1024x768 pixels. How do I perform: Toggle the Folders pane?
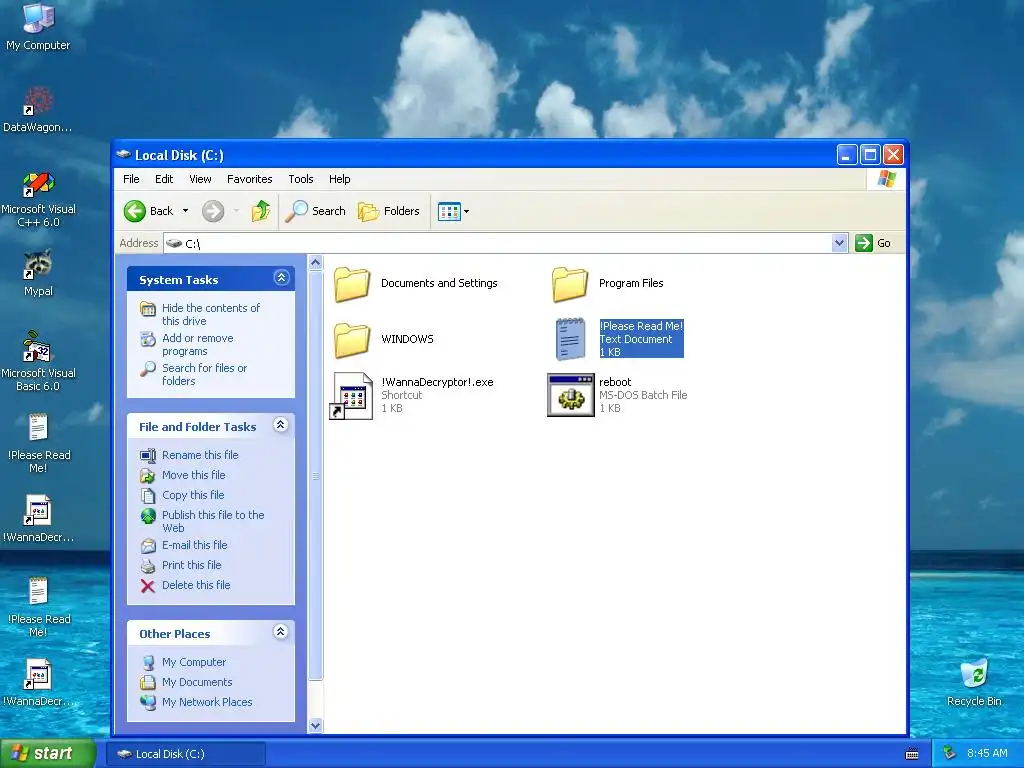point(389,211)
